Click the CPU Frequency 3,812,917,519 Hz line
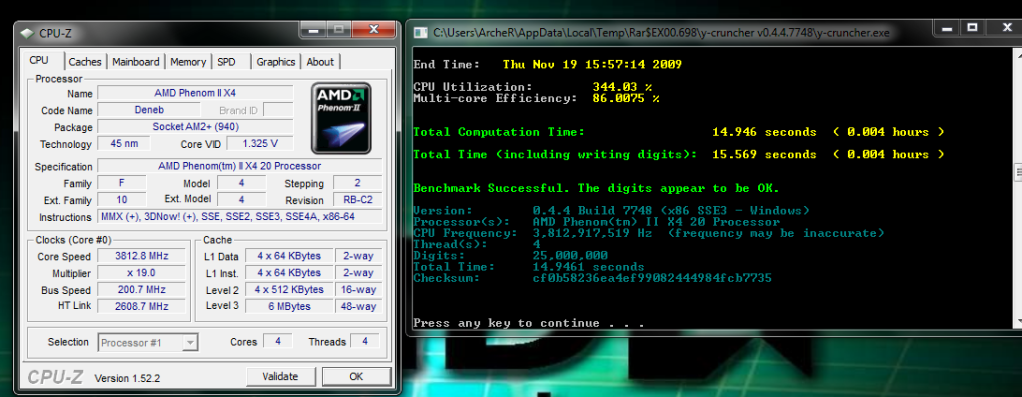Image resolution: width=1022 pixels, height=397 pixels. 649,233
